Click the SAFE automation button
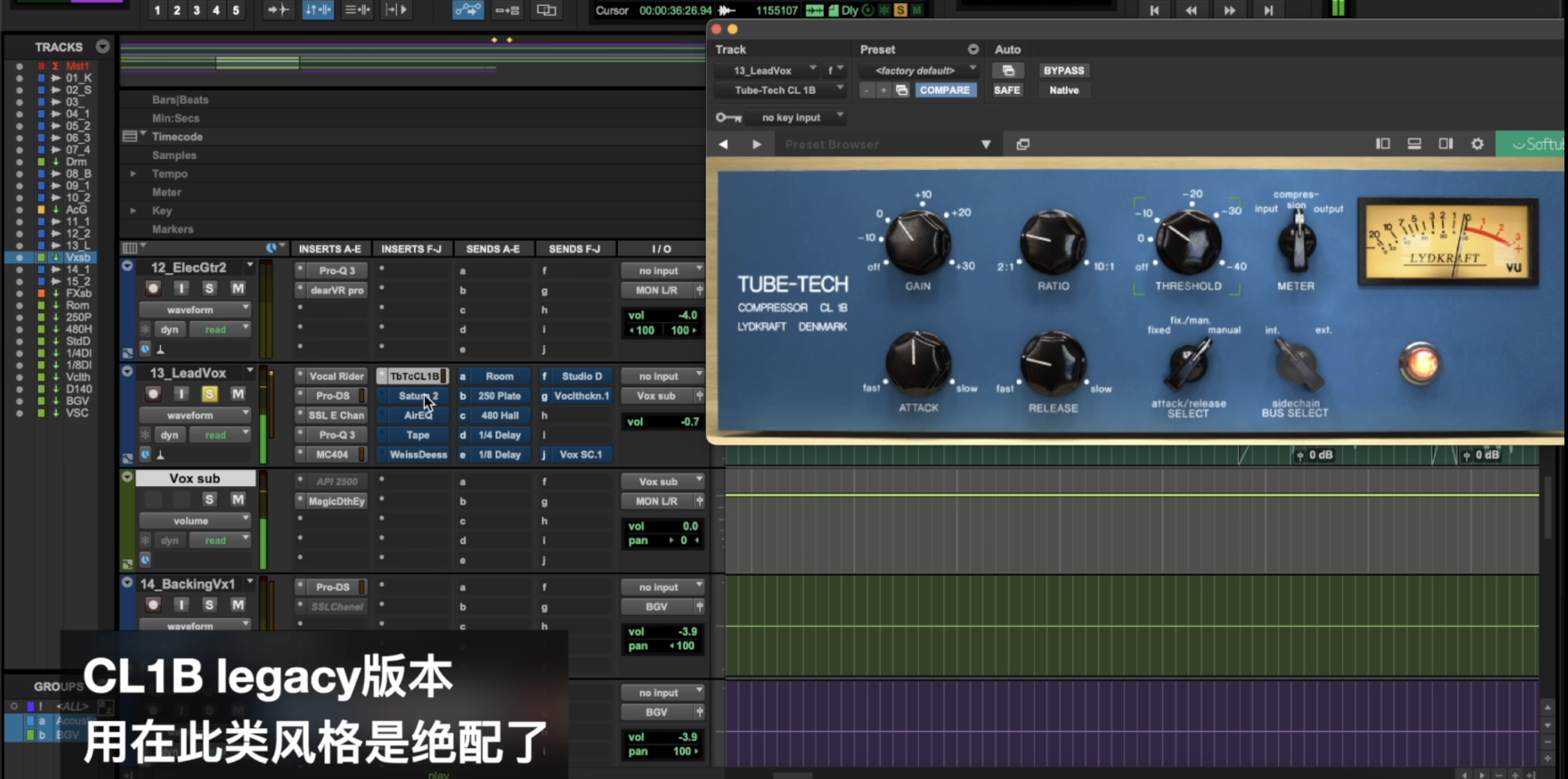 coord(1007,90)
